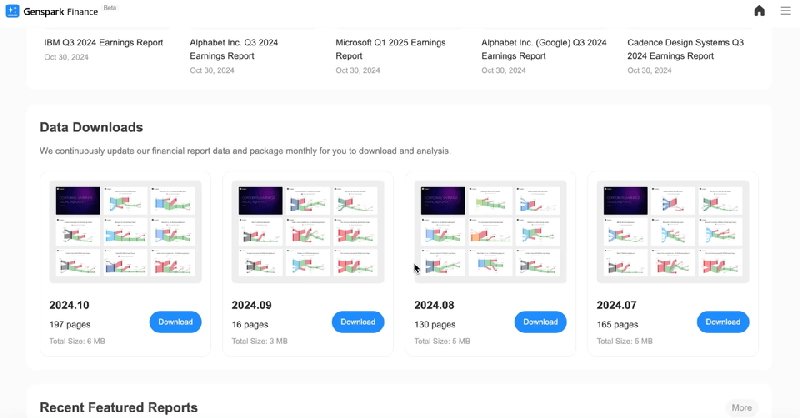Screen dimensions: 800x418
Task: Open Alphabet Inc. (Google) Q3 2024 report
Action: (x=544, y=49)
